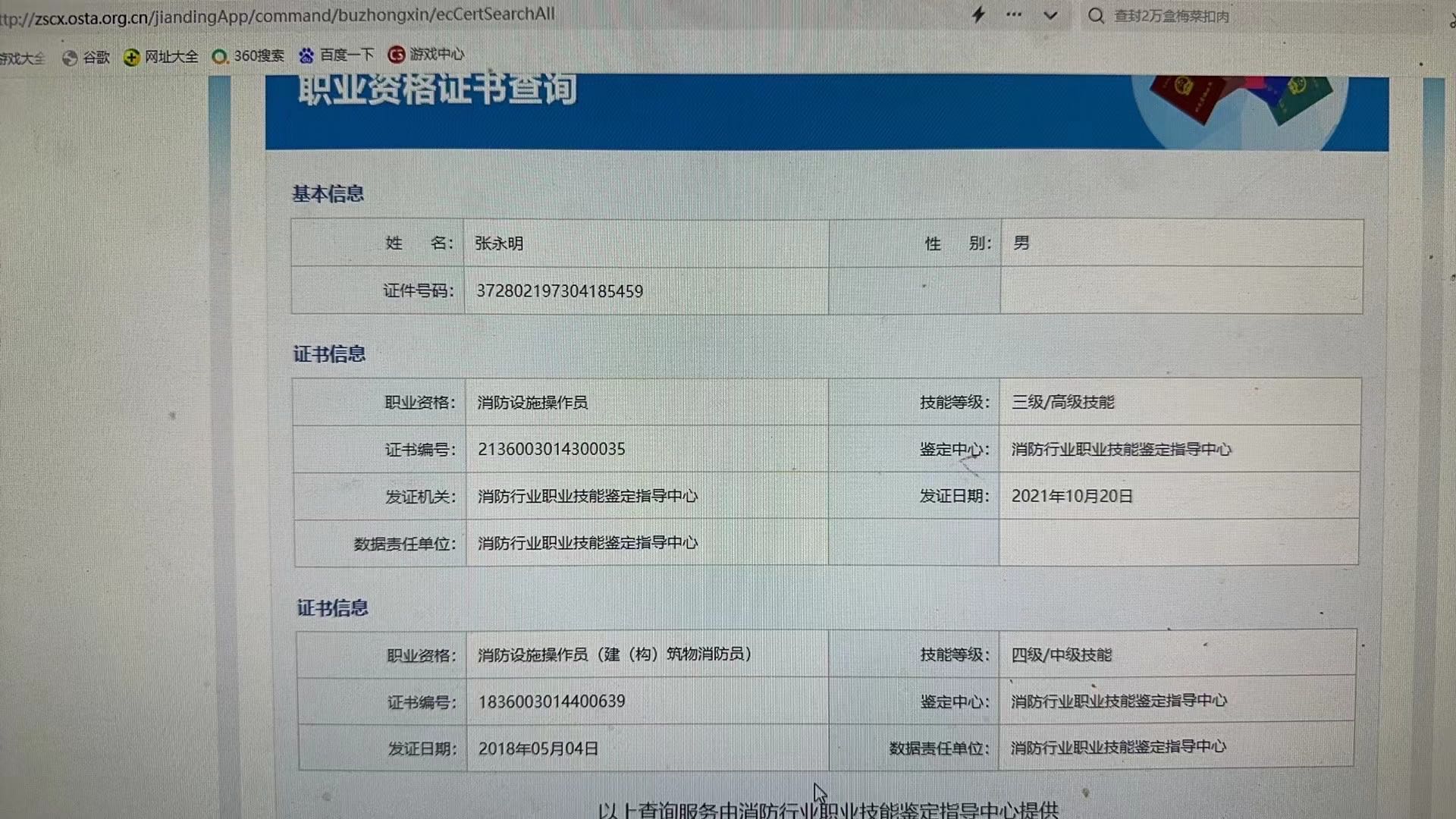Open the three-dots more options menu
Screen dimensions: 1456x819
tap(1014, 14)
